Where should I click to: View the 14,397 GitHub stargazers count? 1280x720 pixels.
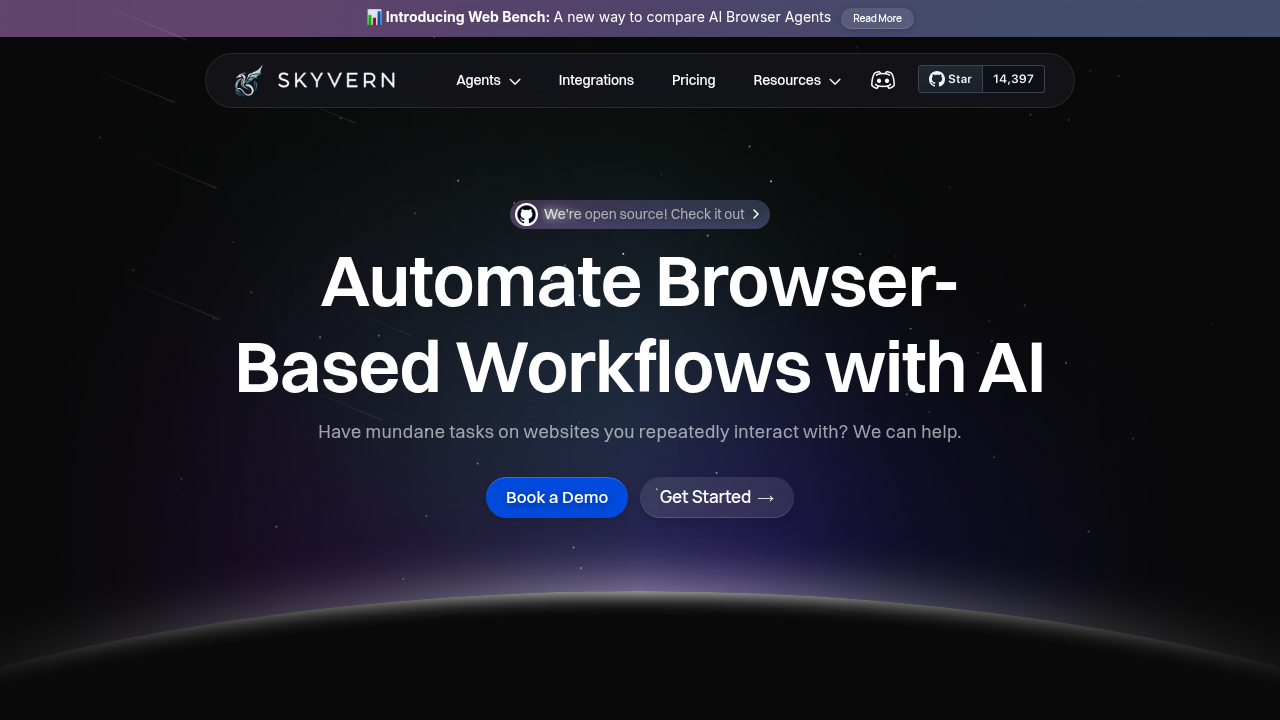coord(1013,78)
